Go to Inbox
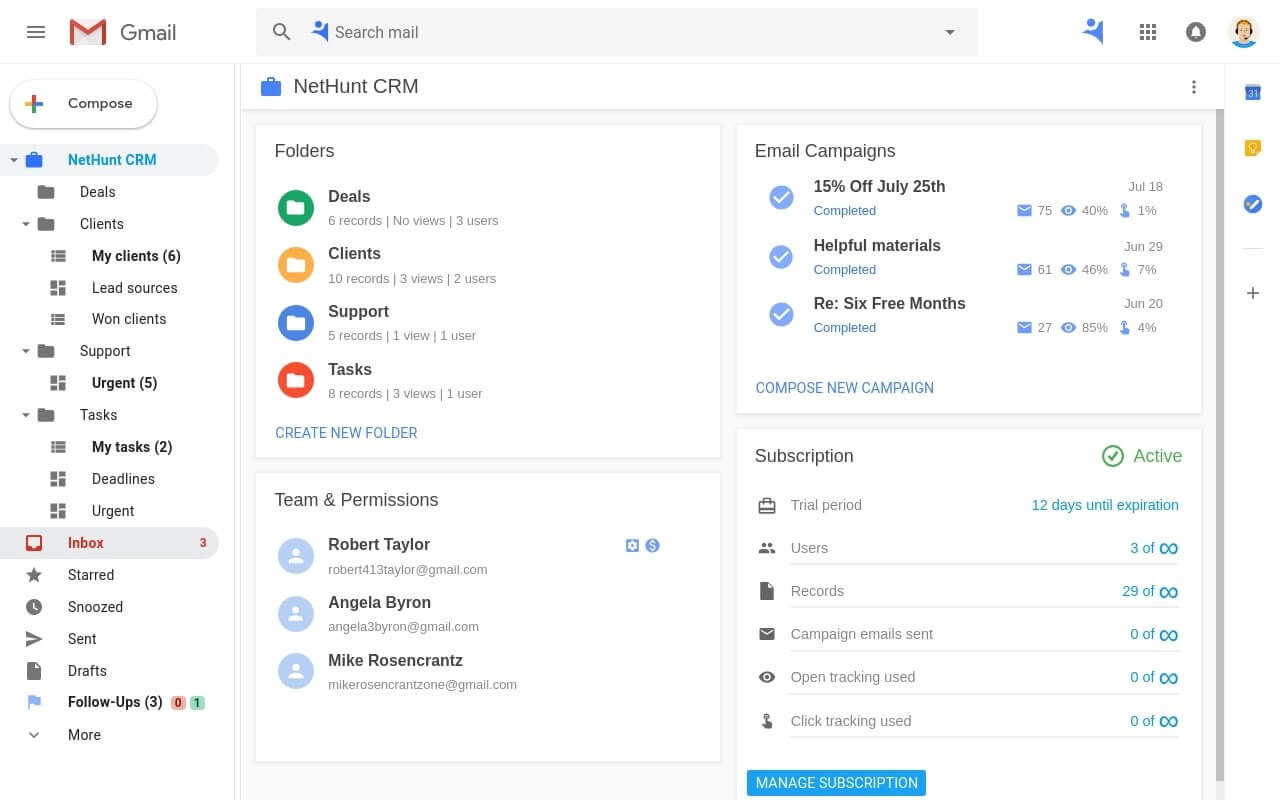Screen dimensions: 1280x800 point(109,543)
